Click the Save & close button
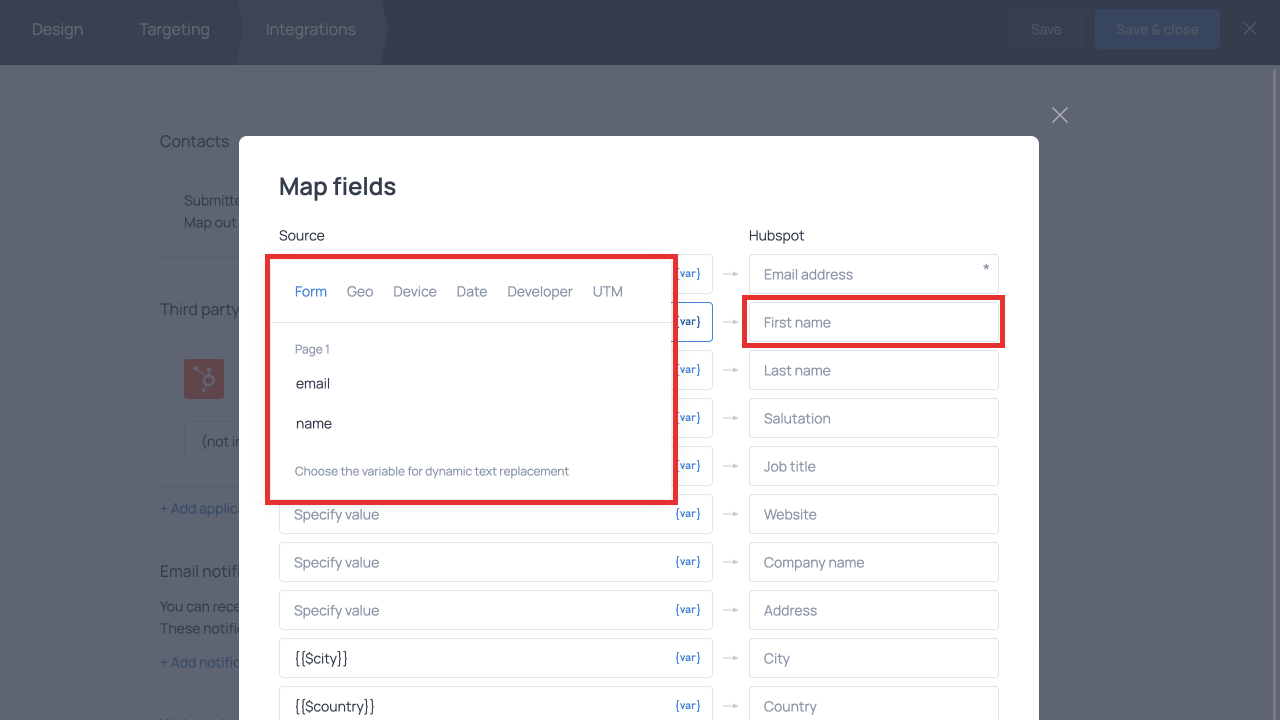 pos(1156,30)
